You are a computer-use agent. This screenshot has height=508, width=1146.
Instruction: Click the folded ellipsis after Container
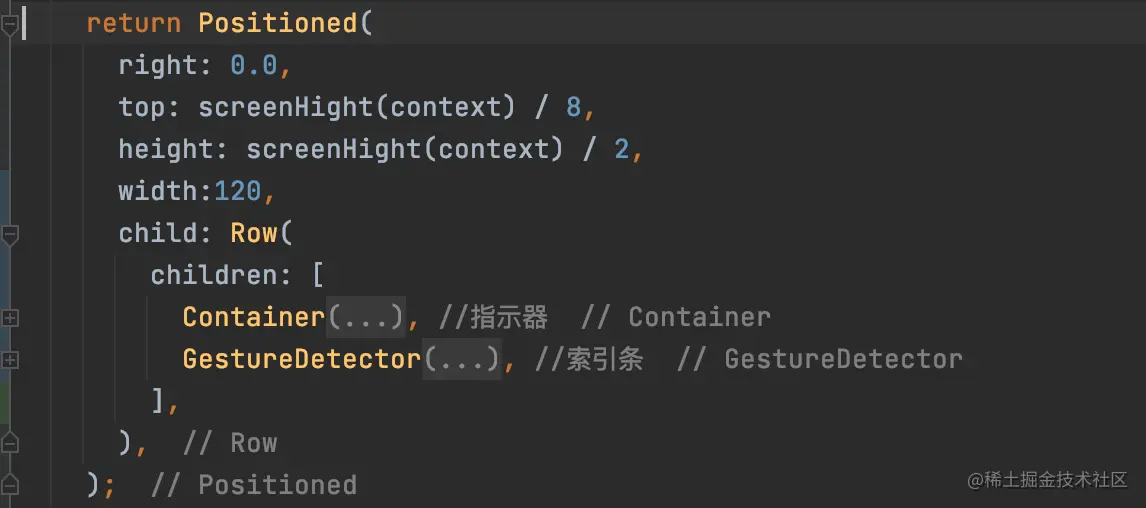point(366,318)
